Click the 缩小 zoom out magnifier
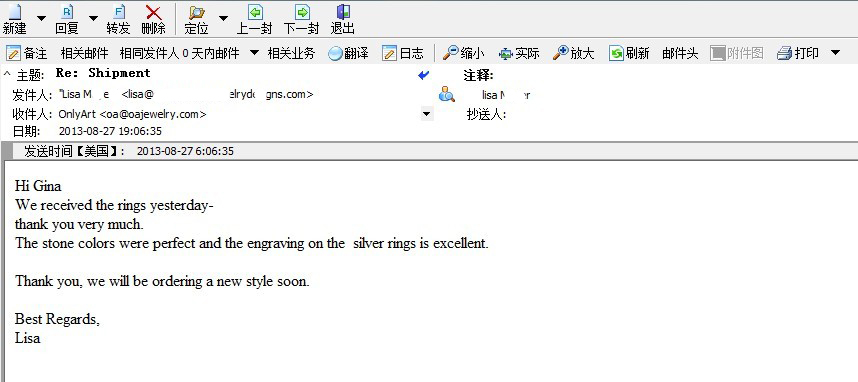Image resolution: width=858 pixels, height=382 pixels. point(450,53)
